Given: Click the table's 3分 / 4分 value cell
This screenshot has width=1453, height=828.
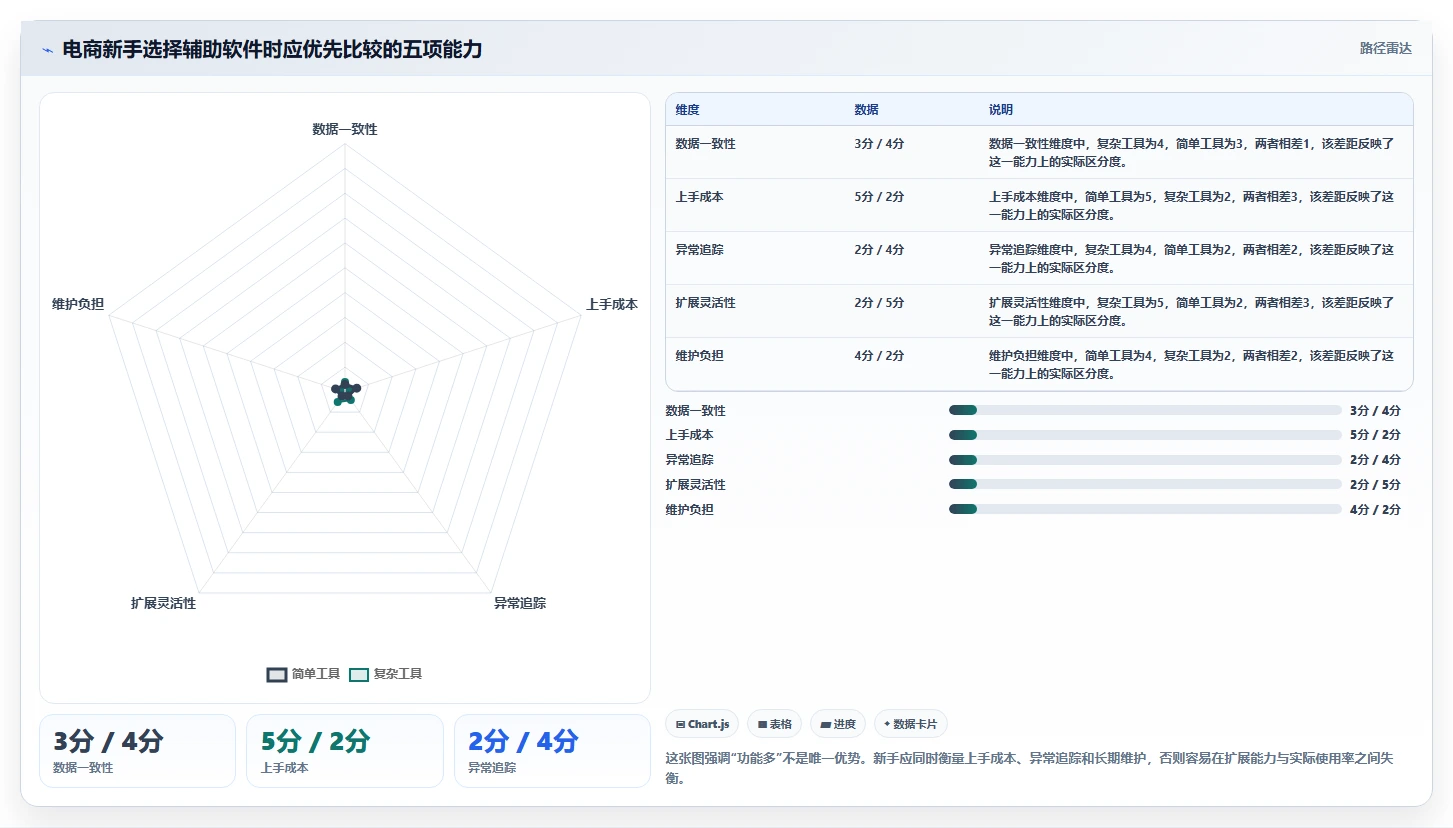Looking at the screenshot, I should click(879, 144).
